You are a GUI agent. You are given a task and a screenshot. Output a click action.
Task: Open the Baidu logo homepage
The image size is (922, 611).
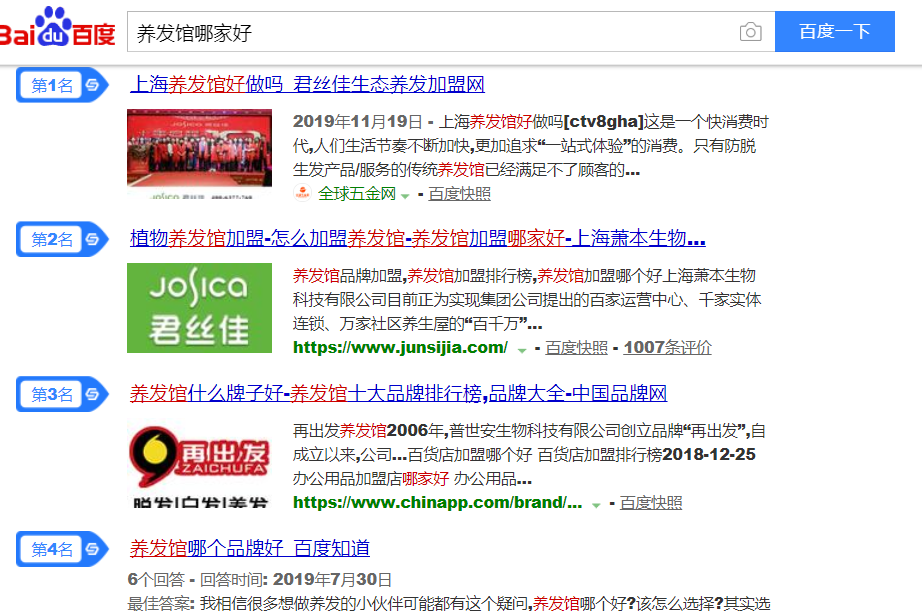[57, 27]
